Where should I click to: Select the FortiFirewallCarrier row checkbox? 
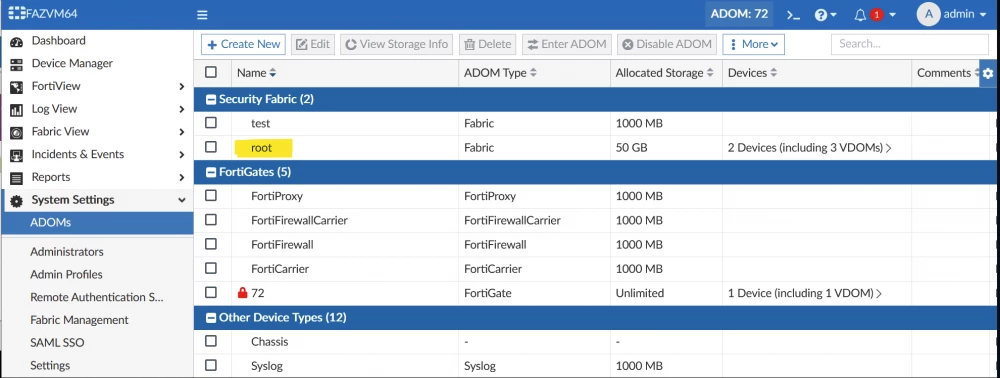[x=211, y=219]
